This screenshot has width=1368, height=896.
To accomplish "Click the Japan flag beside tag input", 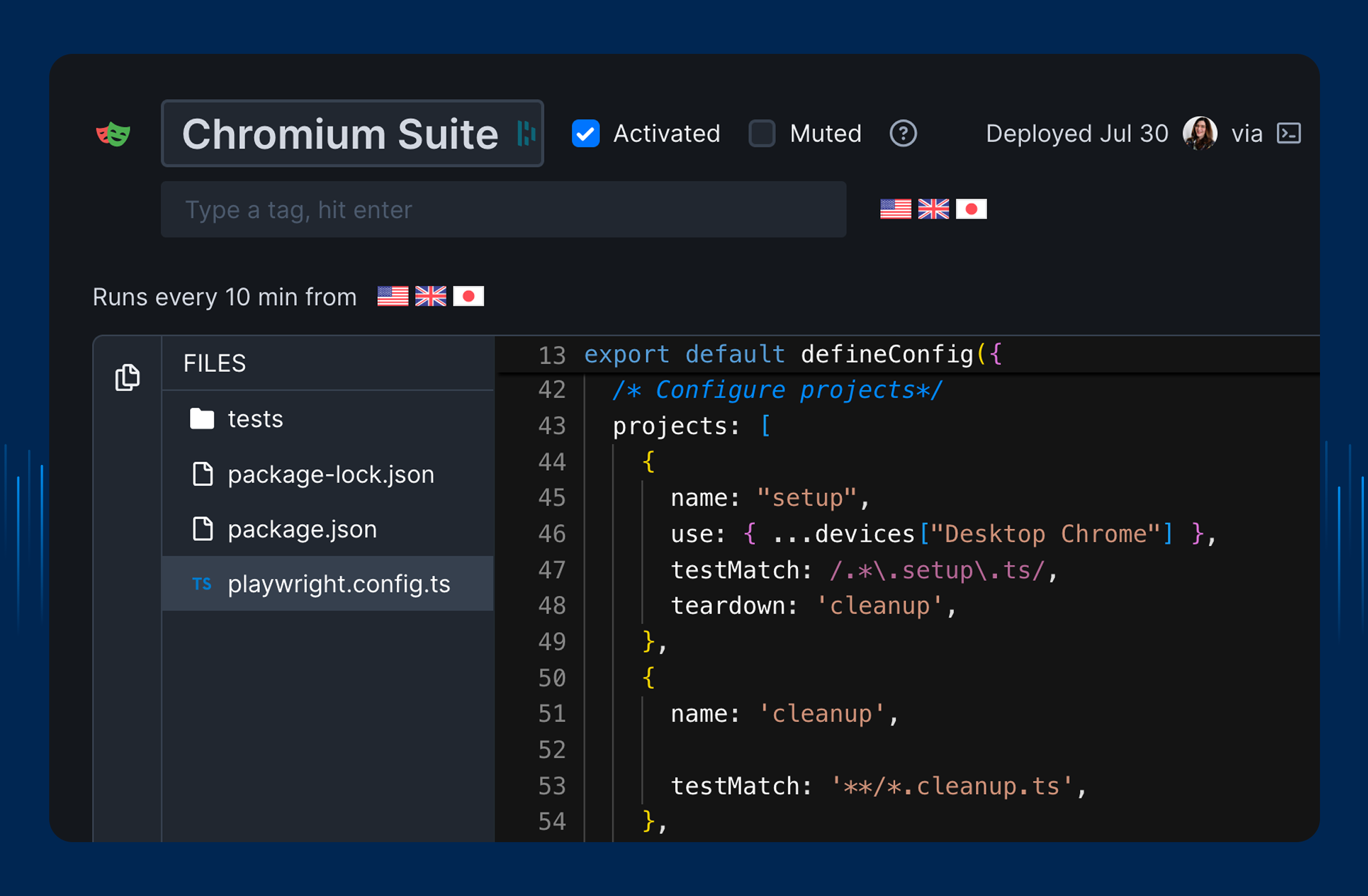I will pyautogui.click(x=971, y=209).
